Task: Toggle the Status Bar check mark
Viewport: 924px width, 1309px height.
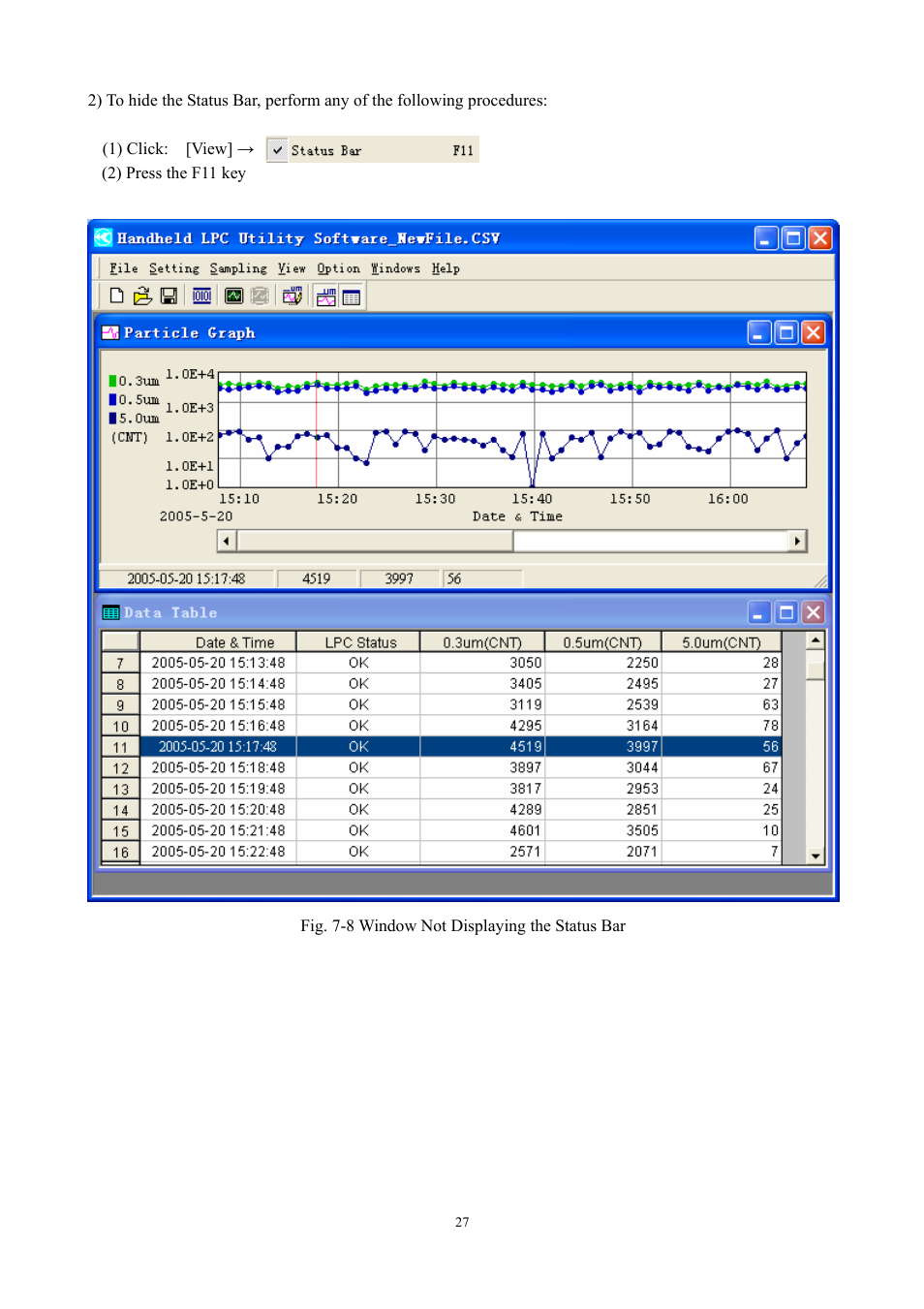Action: pos(278,150)
